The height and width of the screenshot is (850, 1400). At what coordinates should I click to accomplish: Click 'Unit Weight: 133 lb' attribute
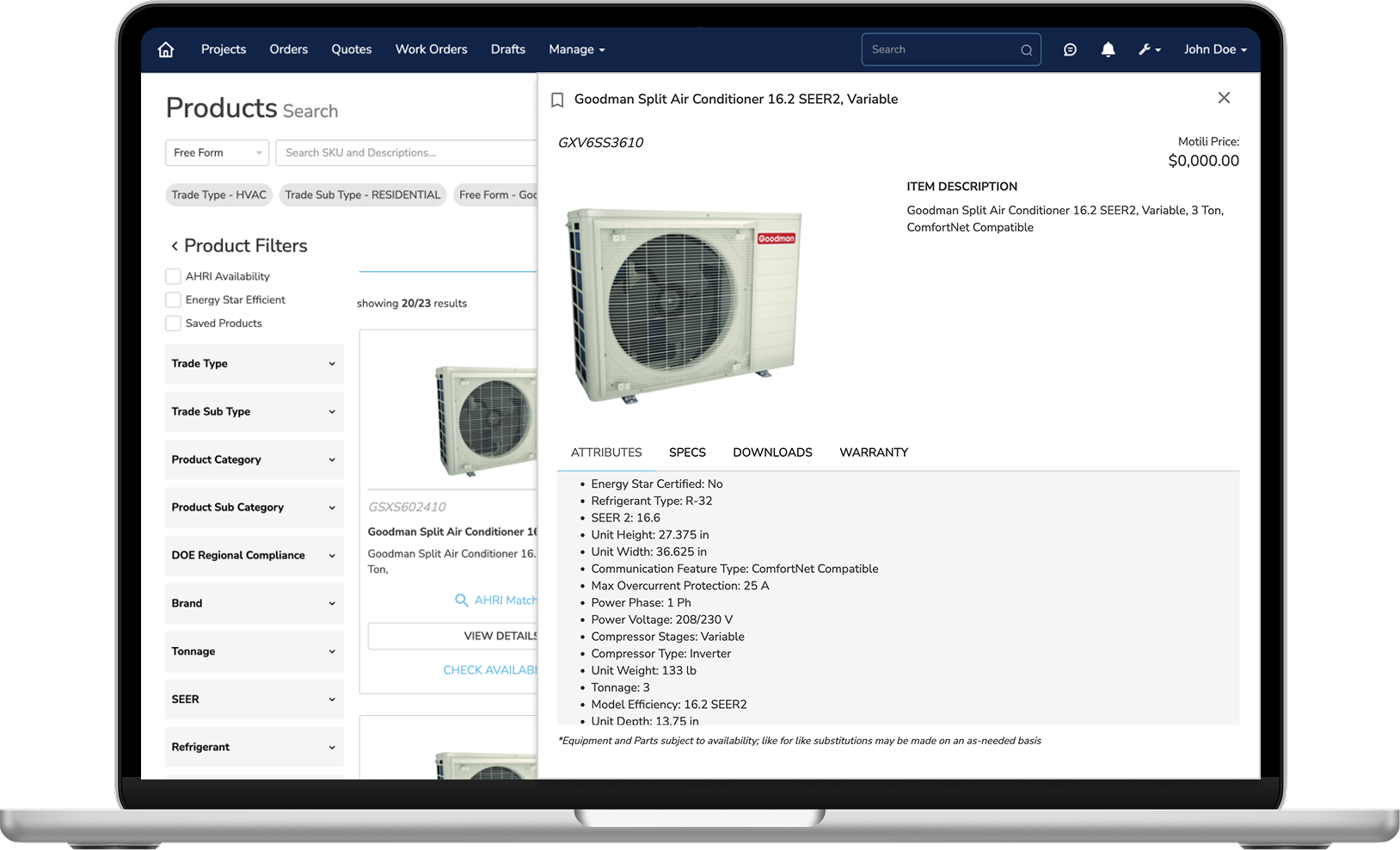pos(643,670)
